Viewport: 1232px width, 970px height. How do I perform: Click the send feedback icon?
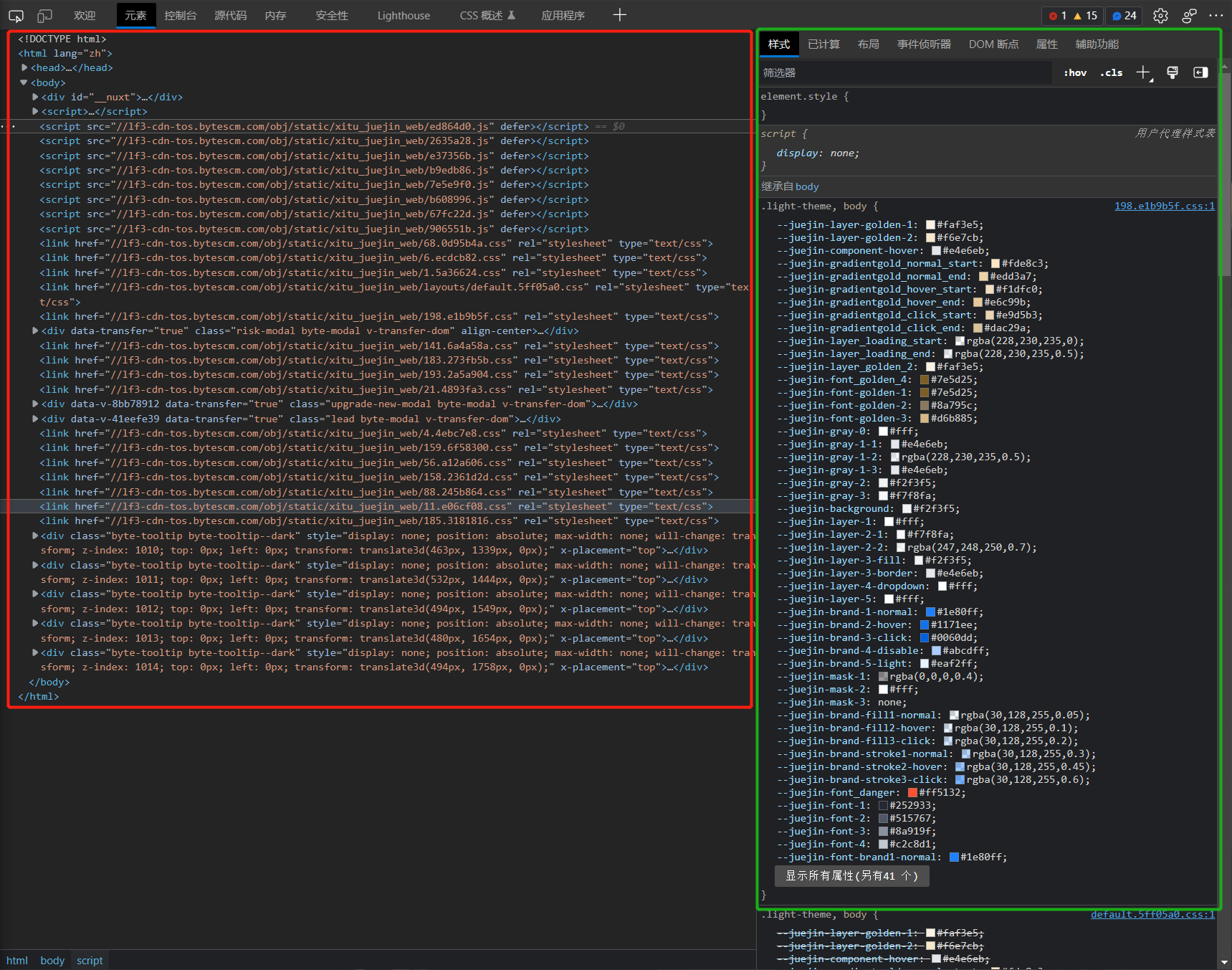[x=1189, y=15]
